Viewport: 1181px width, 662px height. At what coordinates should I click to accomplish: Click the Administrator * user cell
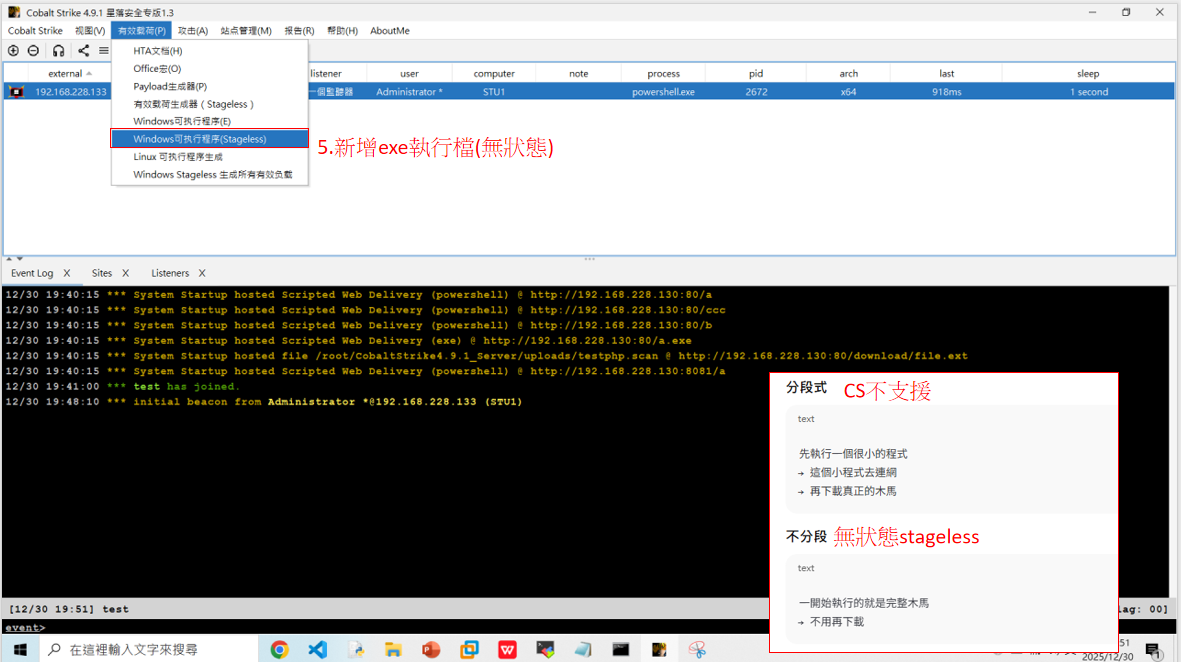409,92
